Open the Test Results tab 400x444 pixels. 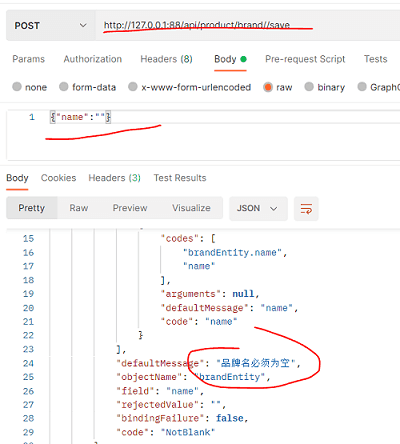pyautogui.click(x=180, y=178)
